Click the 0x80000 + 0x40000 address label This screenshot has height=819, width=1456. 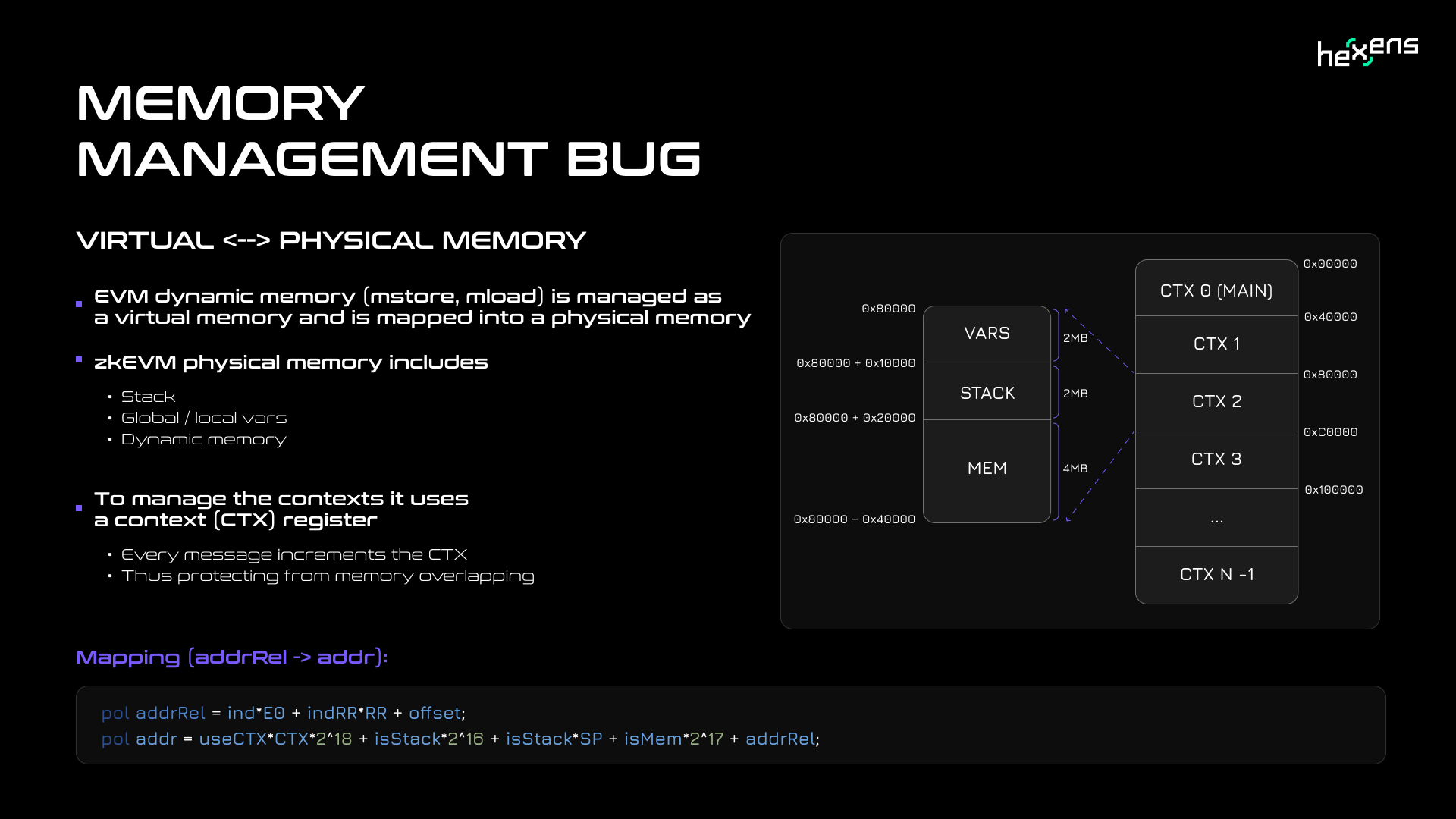click(854, 519)
